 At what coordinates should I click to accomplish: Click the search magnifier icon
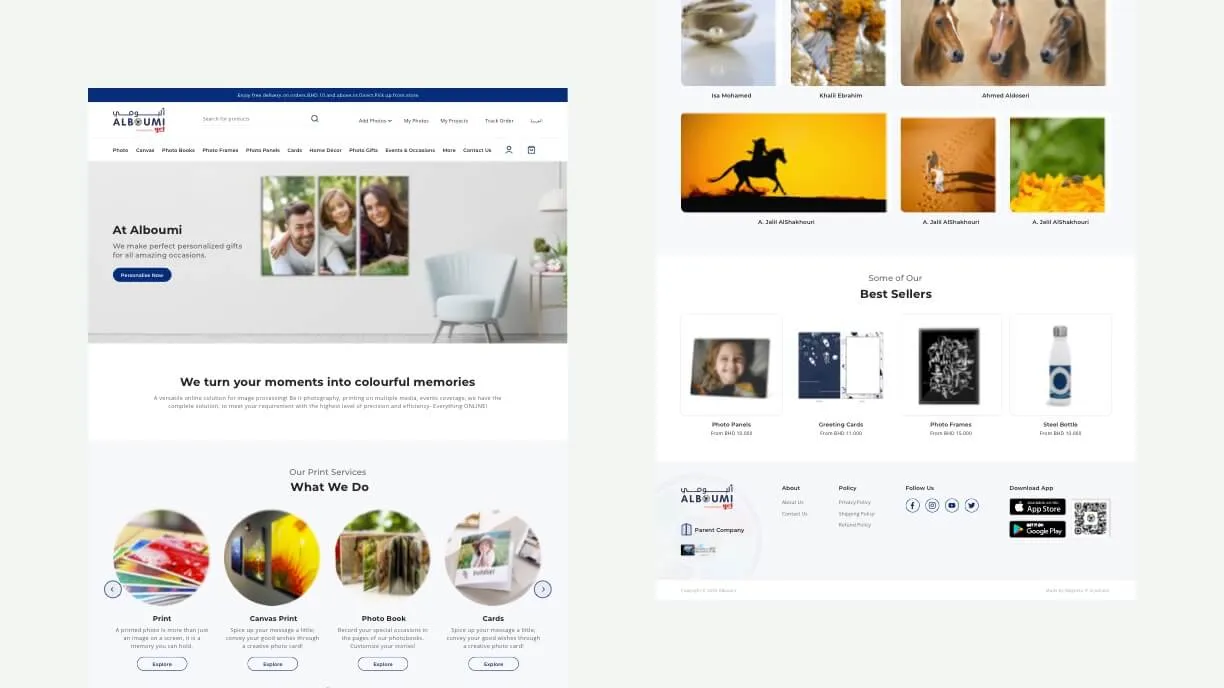click(315, 119)
